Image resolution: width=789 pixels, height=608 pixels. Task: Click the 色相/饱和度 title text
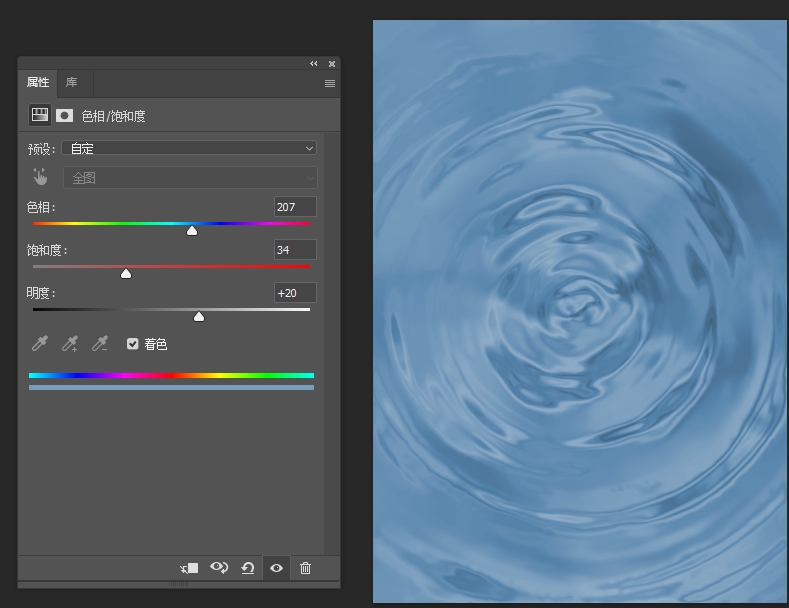(113, 116)
